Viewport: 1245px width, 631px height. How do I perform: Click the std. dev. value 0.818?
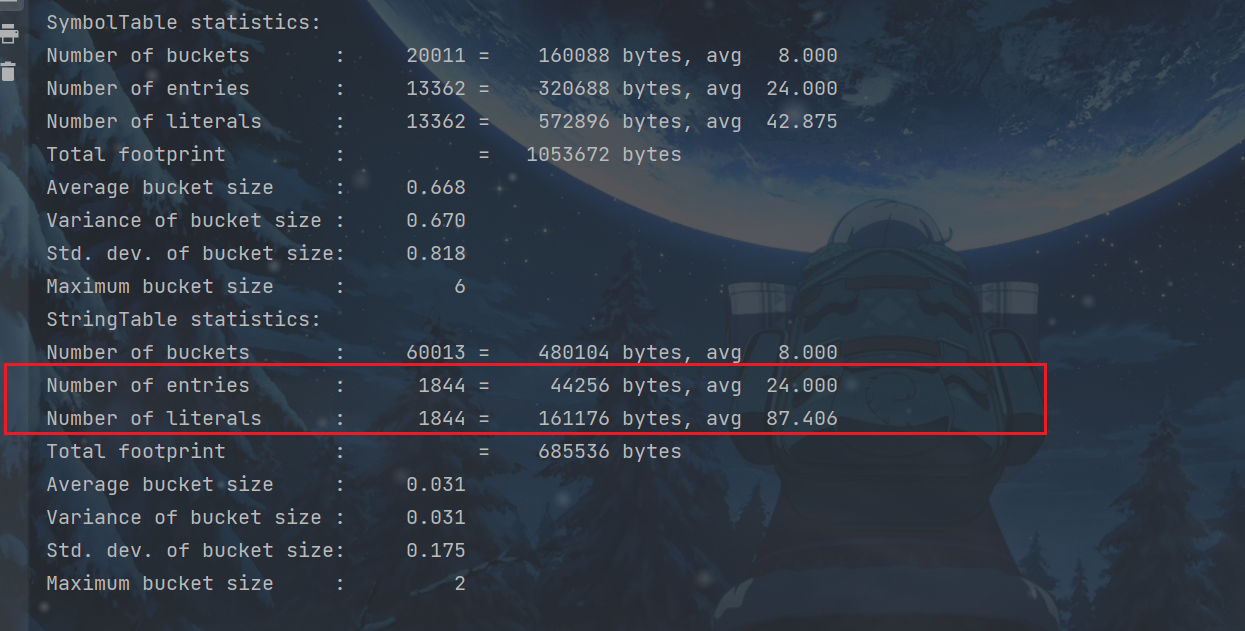click(x=435, y=253)
